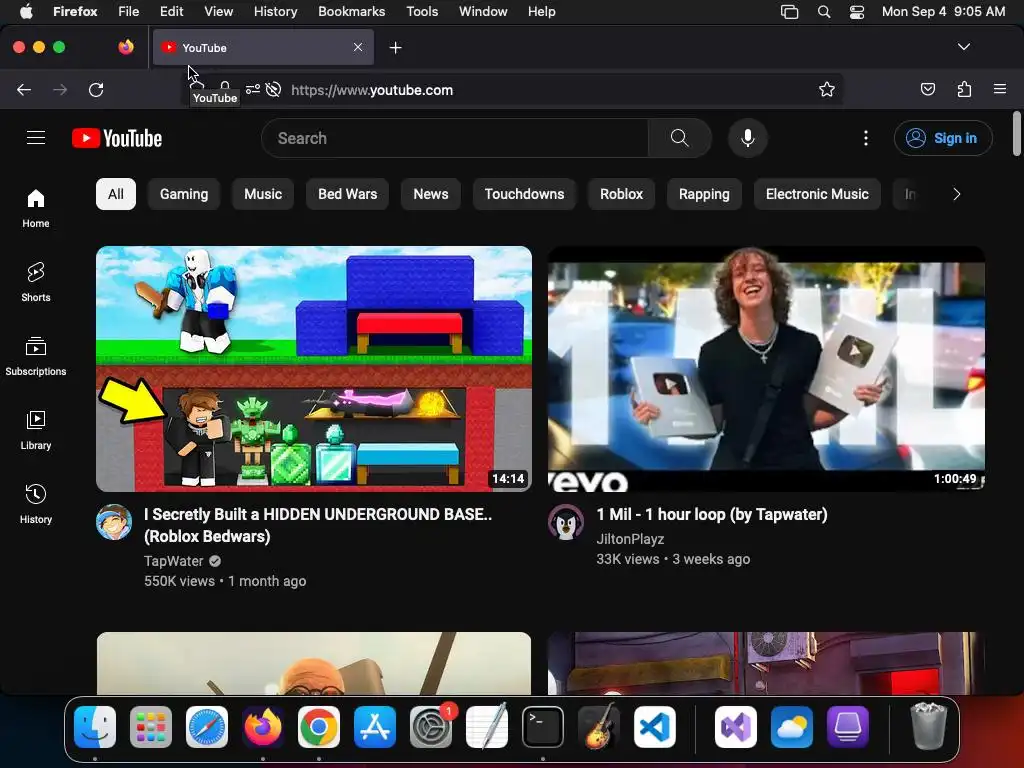Image resolution: width=1024 pixels, height=768 pixels.
Task: Select the Music filter chip
Action: (x=263, y=194)
